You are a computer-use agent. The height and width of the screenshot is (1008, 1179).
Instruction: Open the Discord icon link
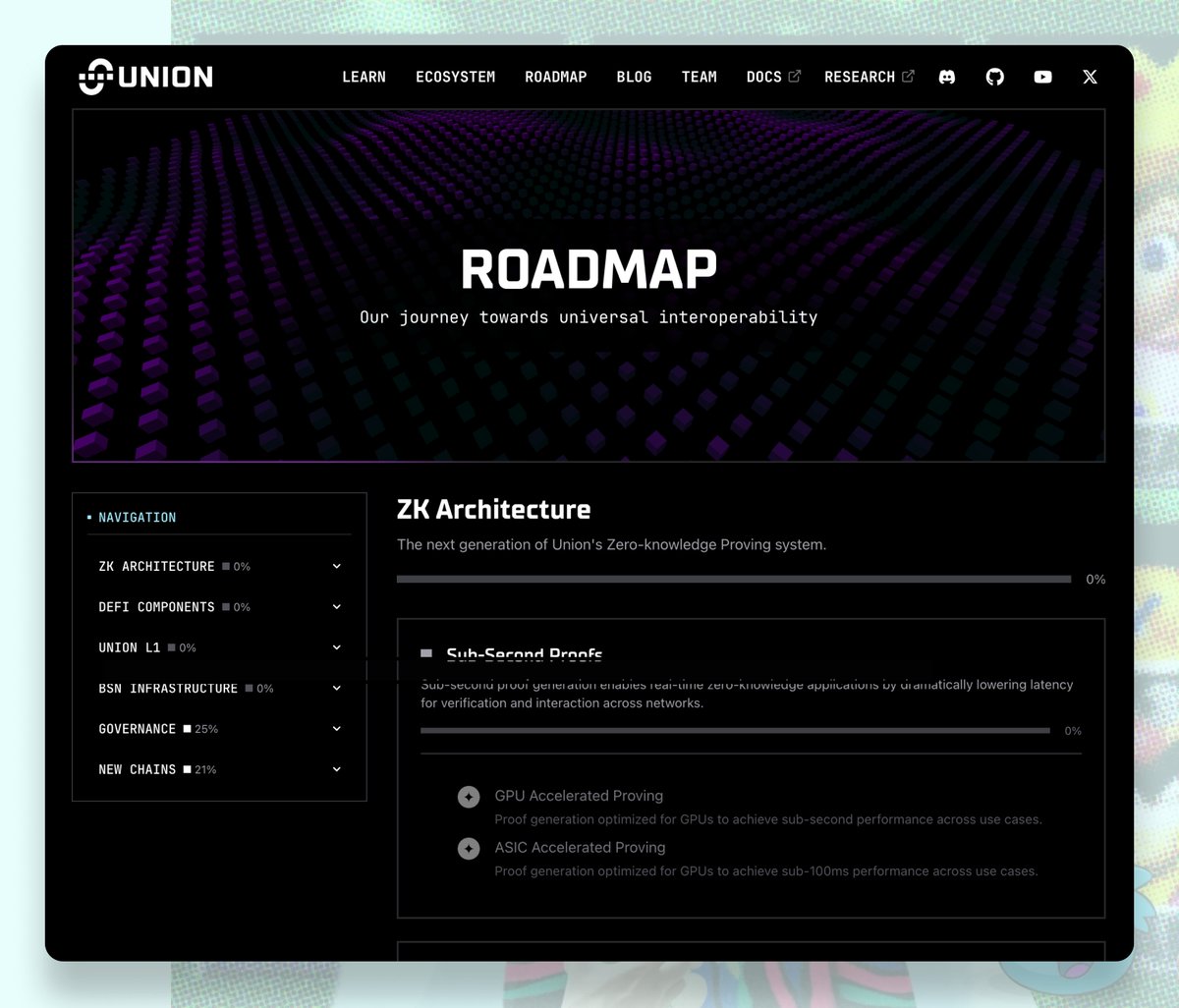coord(947,77)
